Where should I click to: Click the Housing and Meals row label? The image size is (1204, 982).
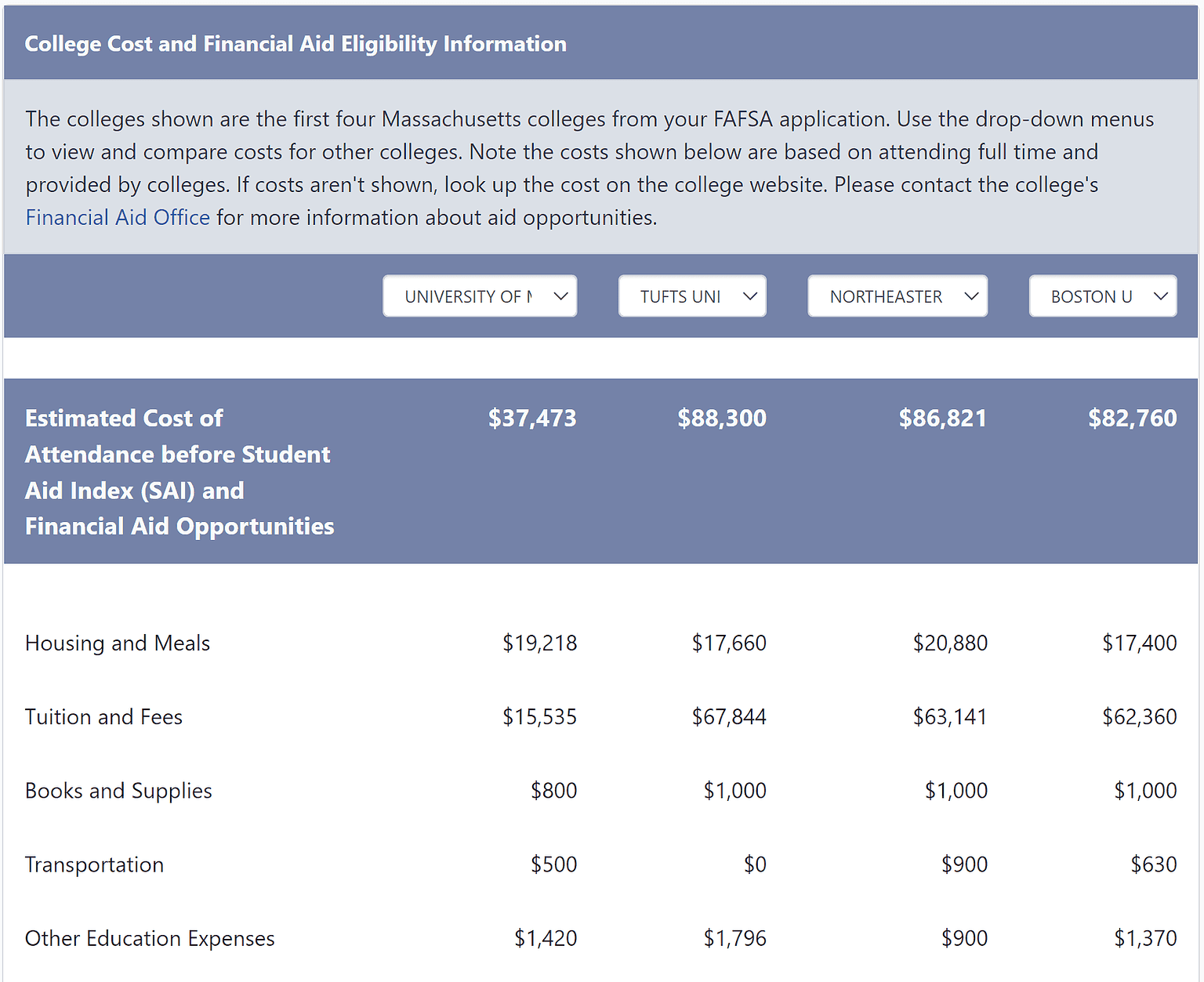click(118, 643)
